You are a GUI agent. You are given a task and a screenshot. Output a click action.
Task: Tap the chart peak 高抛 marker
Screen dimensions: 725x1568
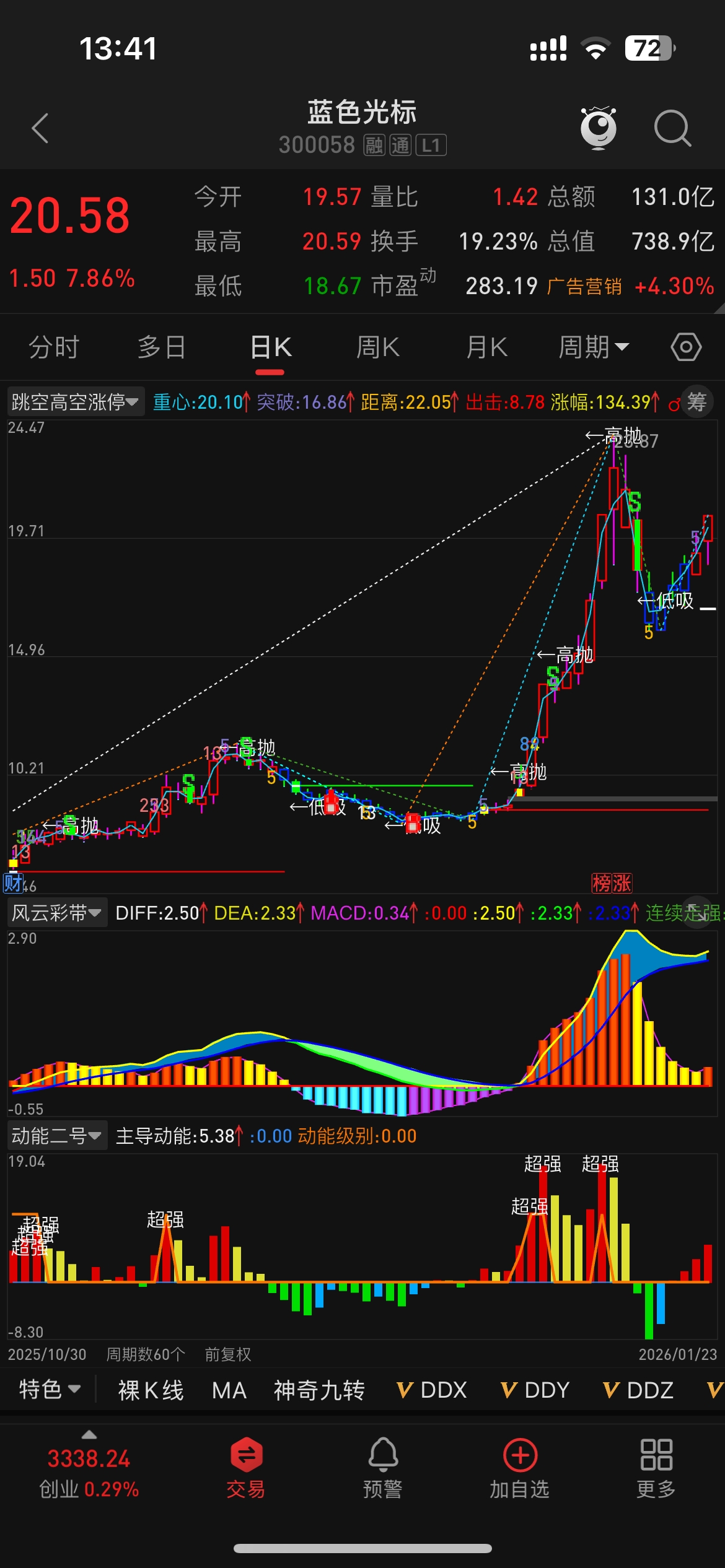tap(613, 435)
